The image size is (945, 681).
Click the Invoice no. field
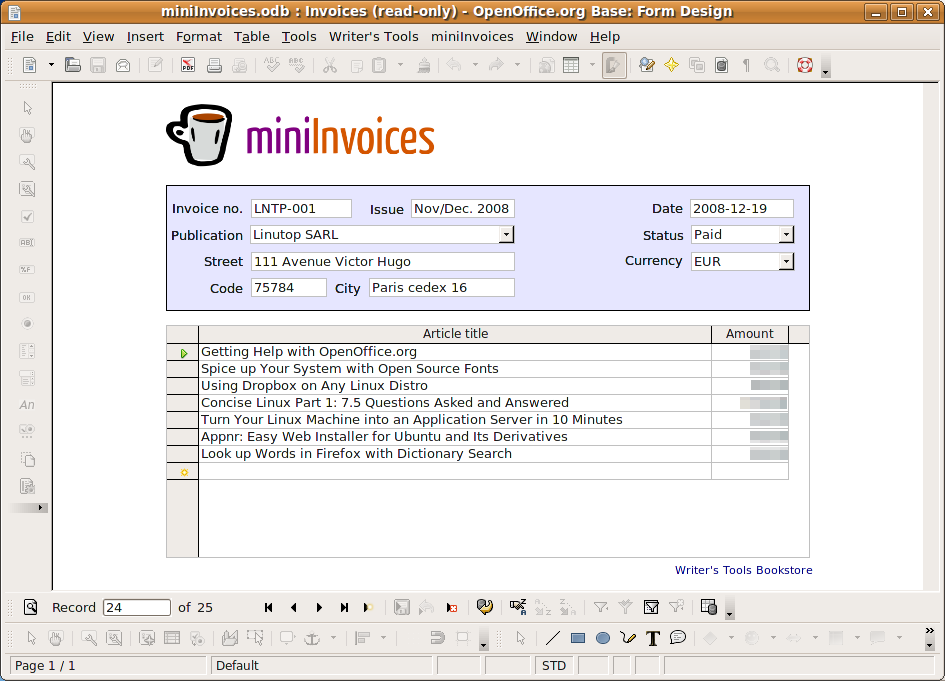click(x=301, y=209)
